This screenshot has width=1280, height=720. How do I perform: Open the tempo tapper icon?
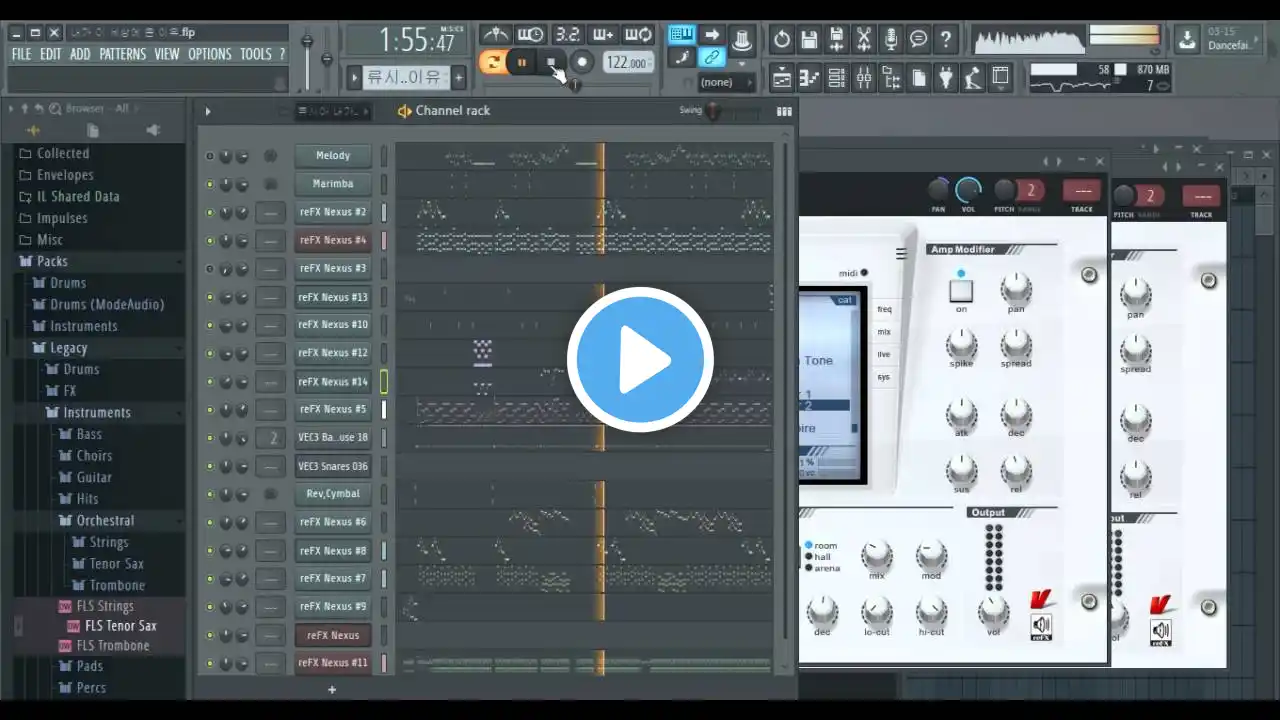click(972, 77)
